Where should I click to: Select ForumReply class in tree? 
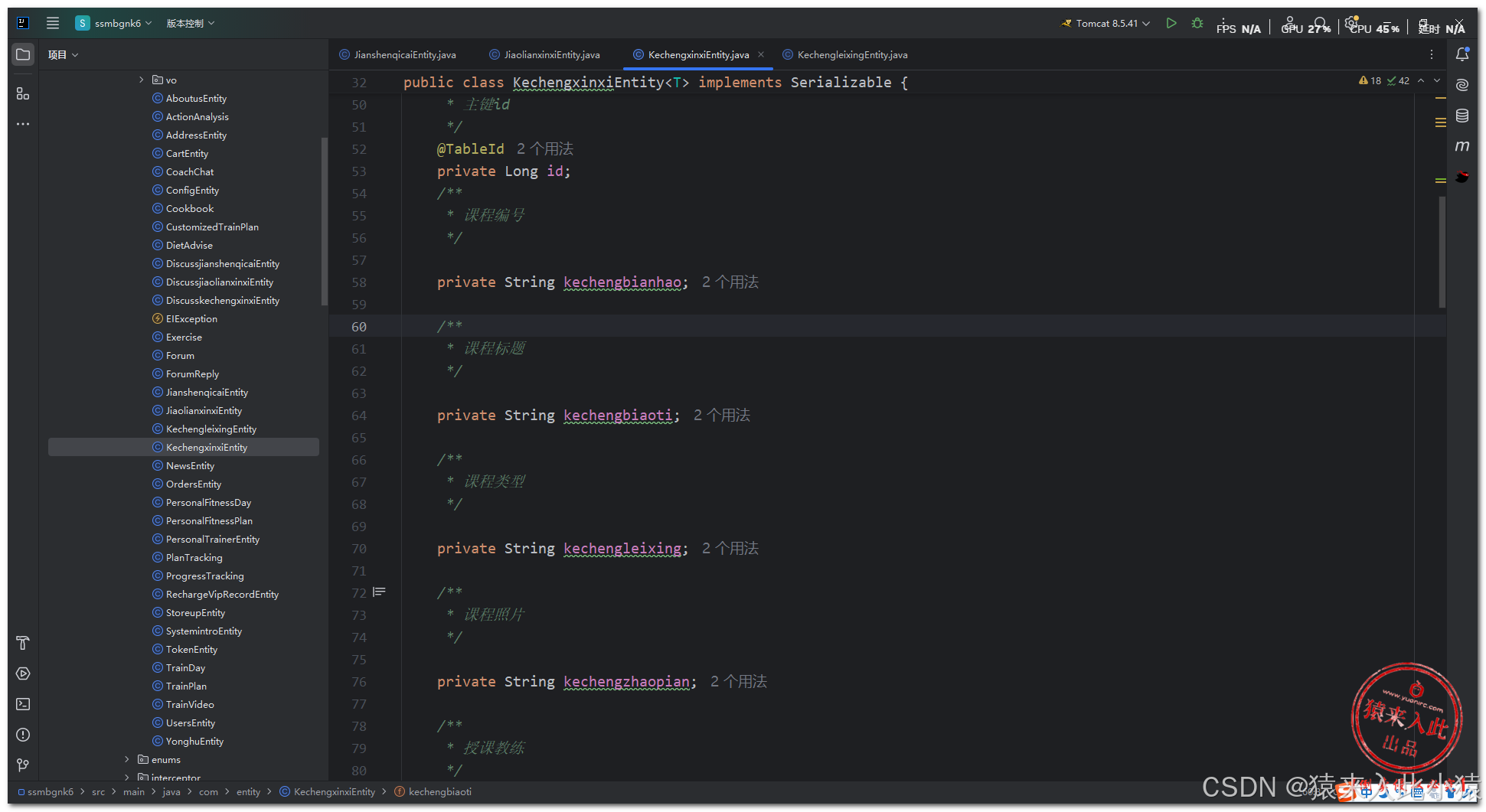(x=192, y=373)
